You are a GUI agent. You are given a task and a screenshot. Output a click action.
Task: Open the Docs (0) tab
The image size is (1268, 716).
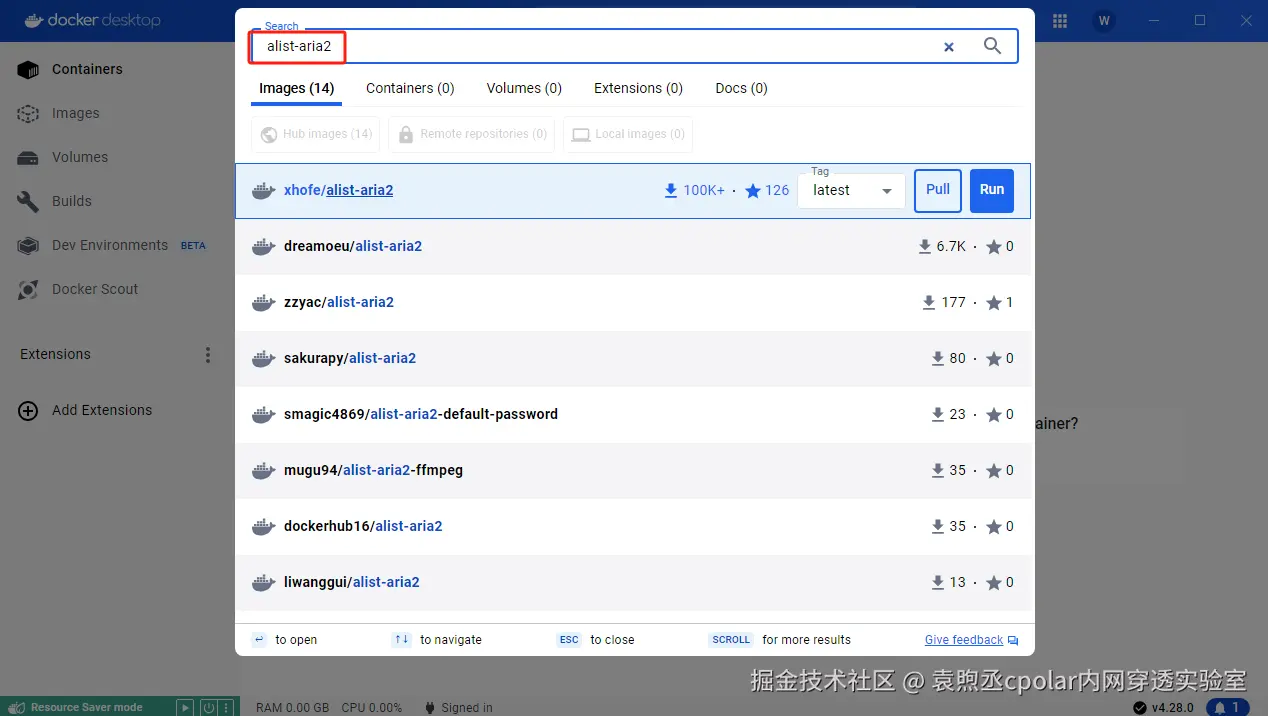point(741,88)
